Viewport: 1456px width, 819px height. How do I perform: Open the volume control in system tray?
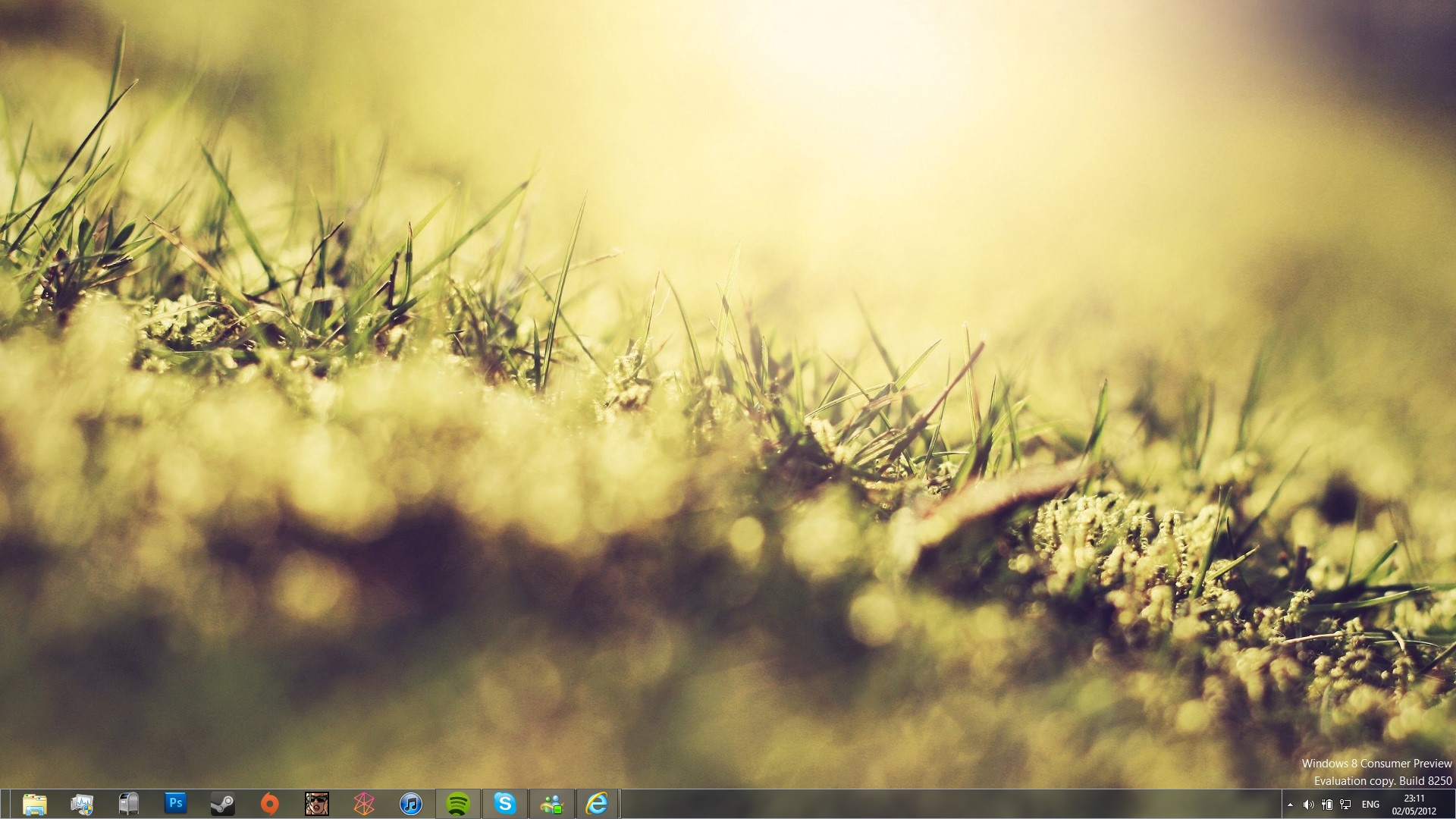(x=1308, y=805)
